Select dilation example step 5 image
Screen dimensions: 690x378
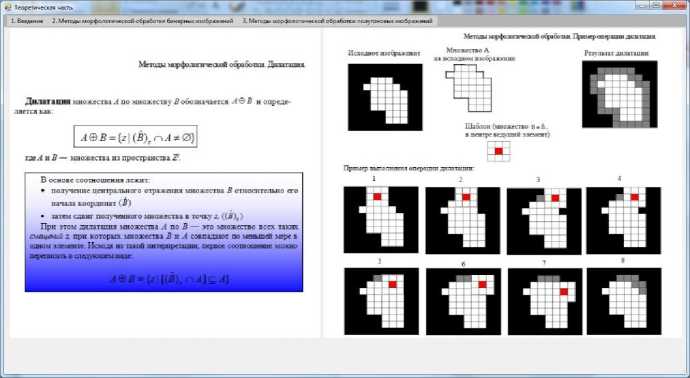point(382,301)
